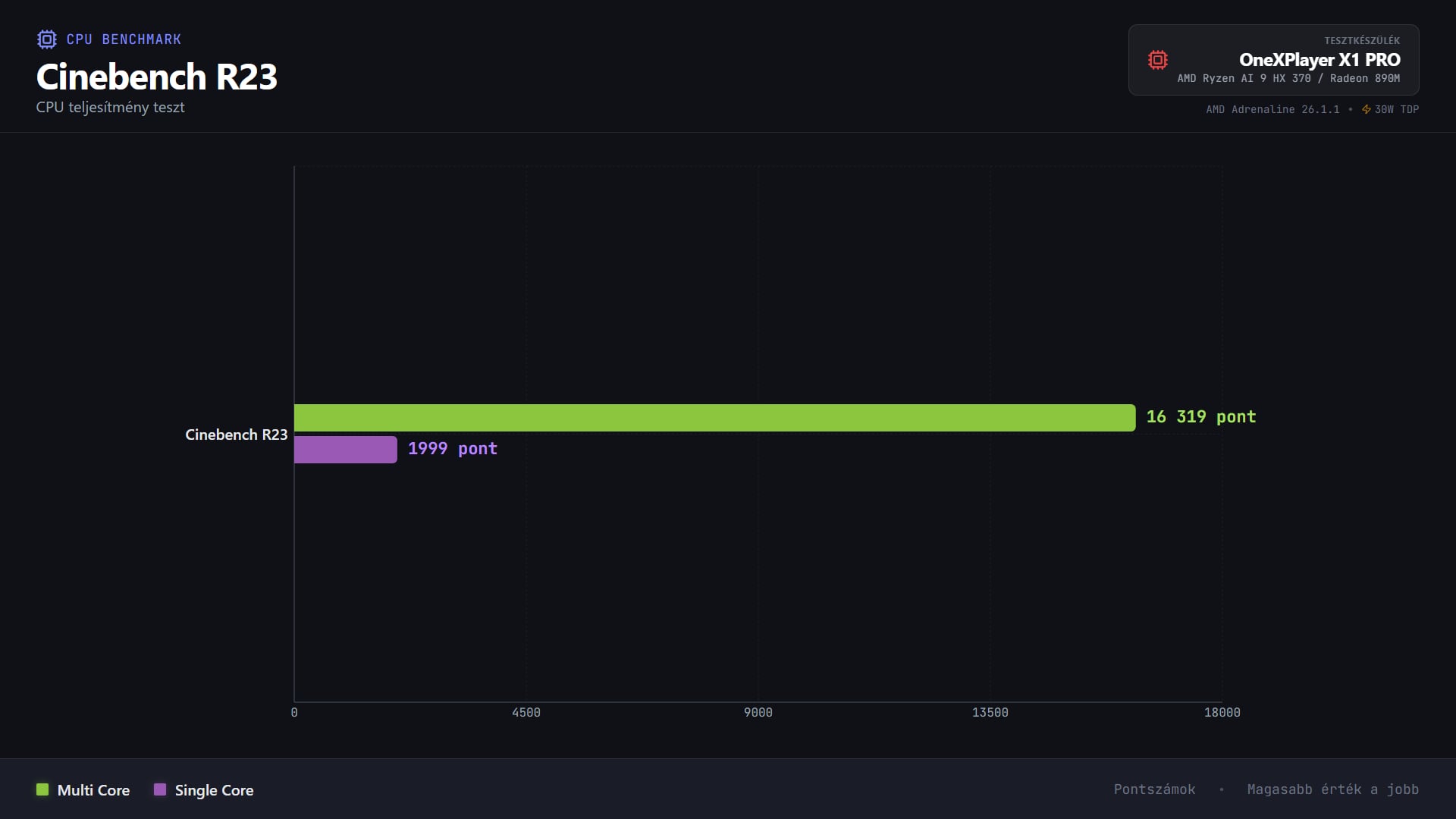Click the OneXPlayer X1 PRO device name
Viewport: 1456px width, 819px height.
[1319, 60]
